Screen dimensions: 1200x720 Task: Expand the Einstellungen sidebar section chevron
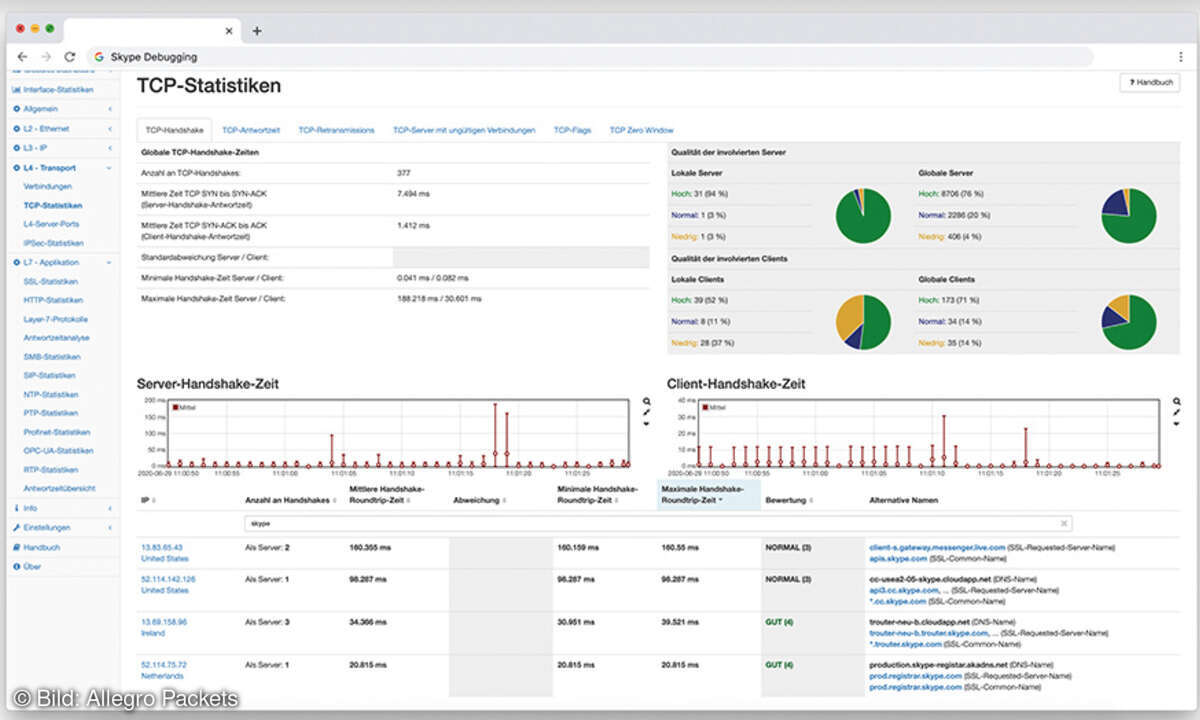click(x=110, y=527)
